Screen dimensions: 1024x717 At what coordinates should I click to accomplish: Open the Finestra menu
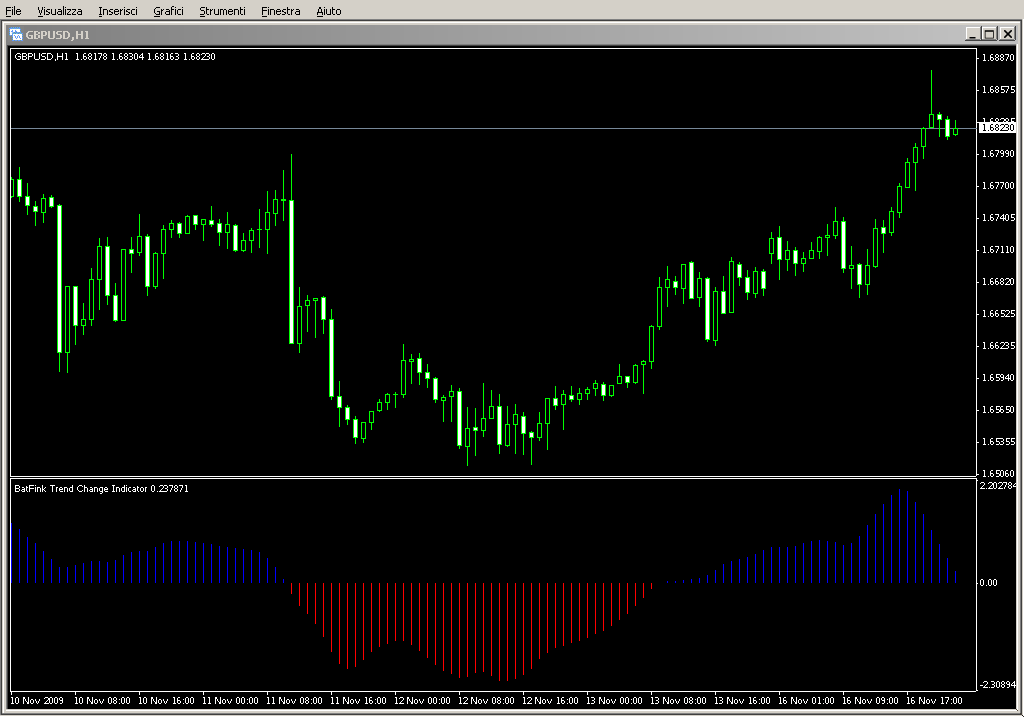pyautogui.click(x=280, y=11)
